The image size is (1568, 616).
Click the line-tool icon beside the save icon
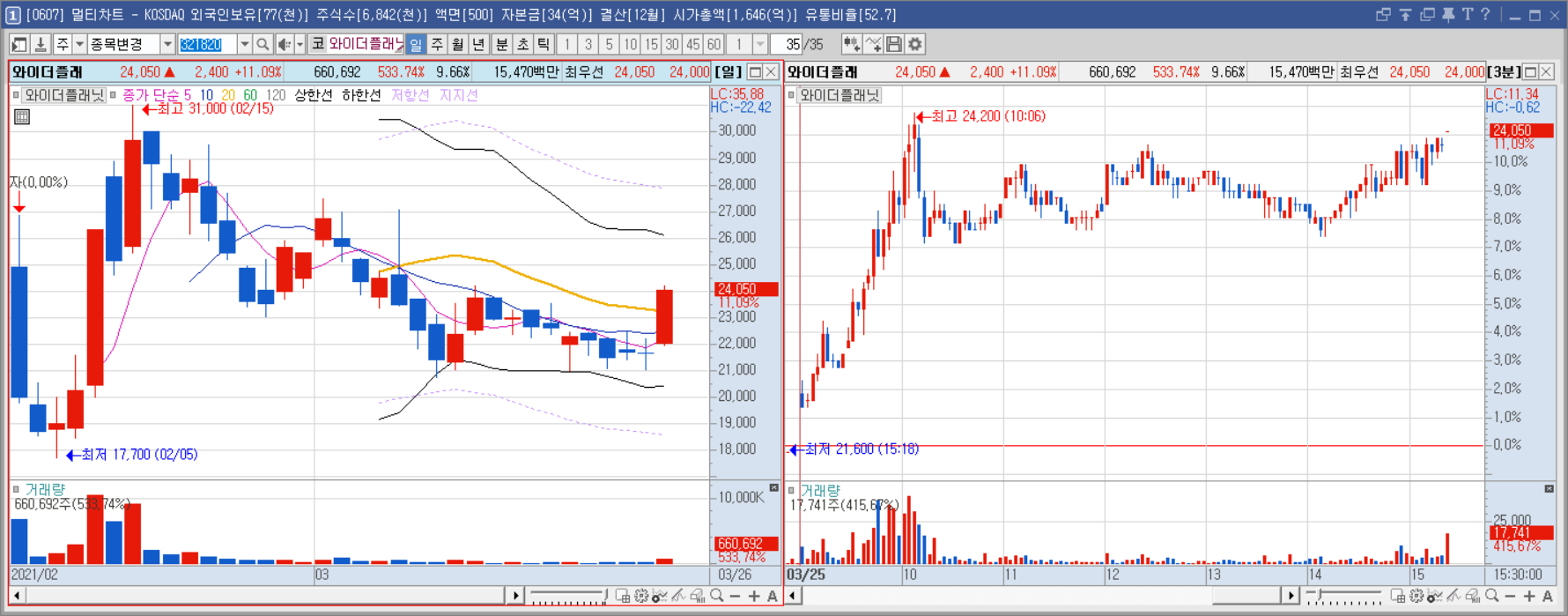point(873,44)
